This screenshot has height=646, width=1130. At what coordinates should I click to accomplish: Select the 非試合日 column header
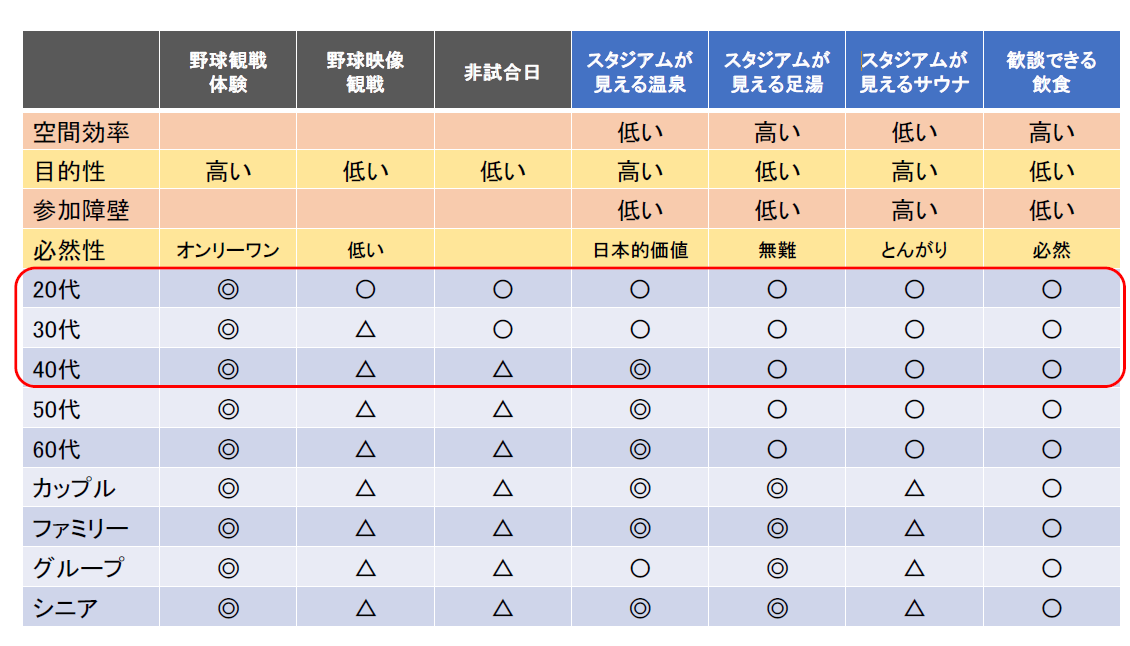(x=502, y=71)
